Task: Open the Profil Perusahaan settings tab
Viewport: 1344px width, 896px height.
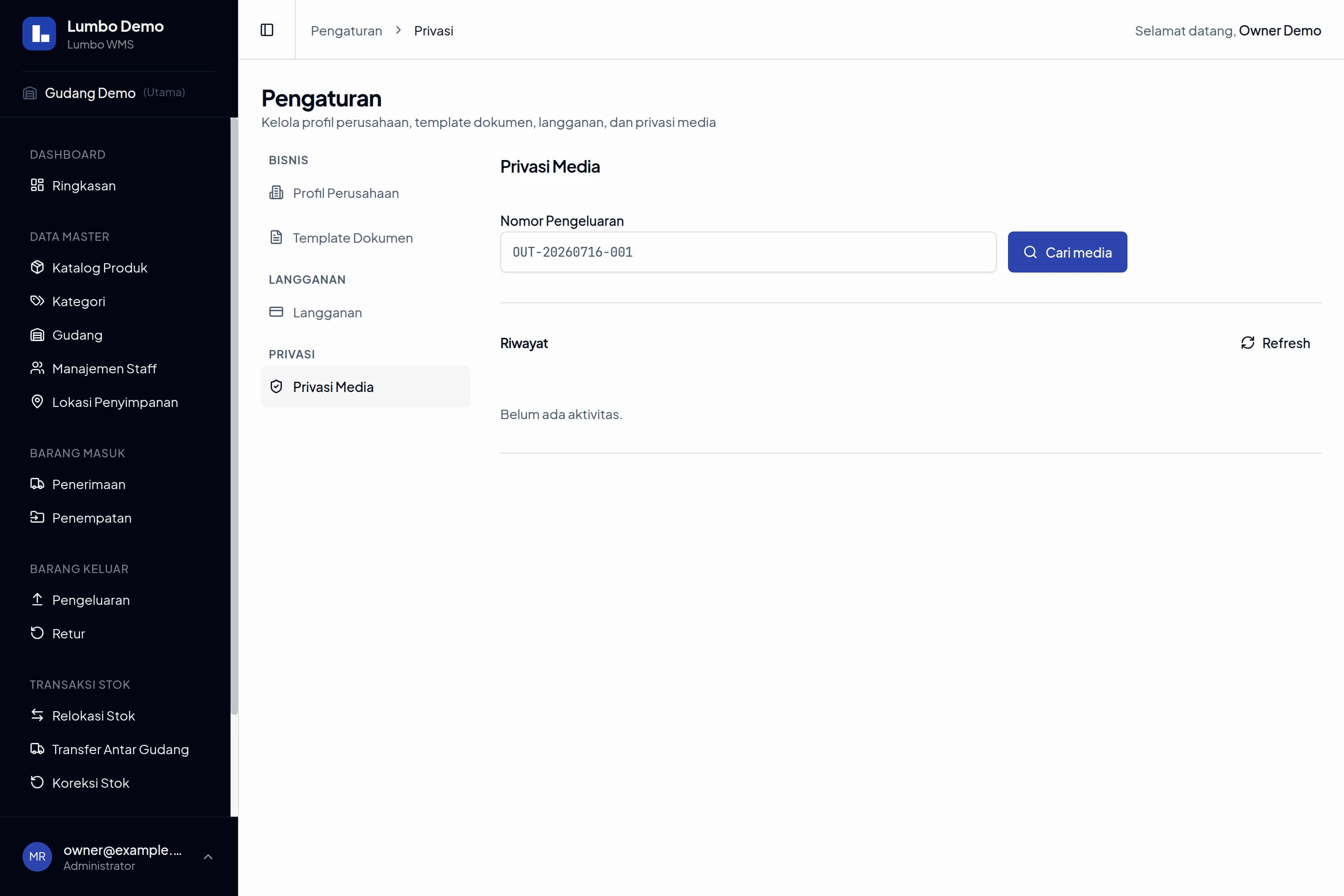Action: click(366, 193)
